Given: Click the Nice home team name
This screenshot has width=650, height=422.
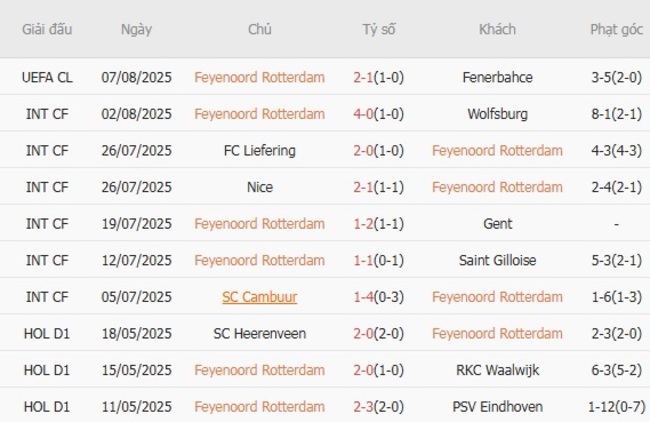Looking at the screenshot, I should click(x=259, y=187).
